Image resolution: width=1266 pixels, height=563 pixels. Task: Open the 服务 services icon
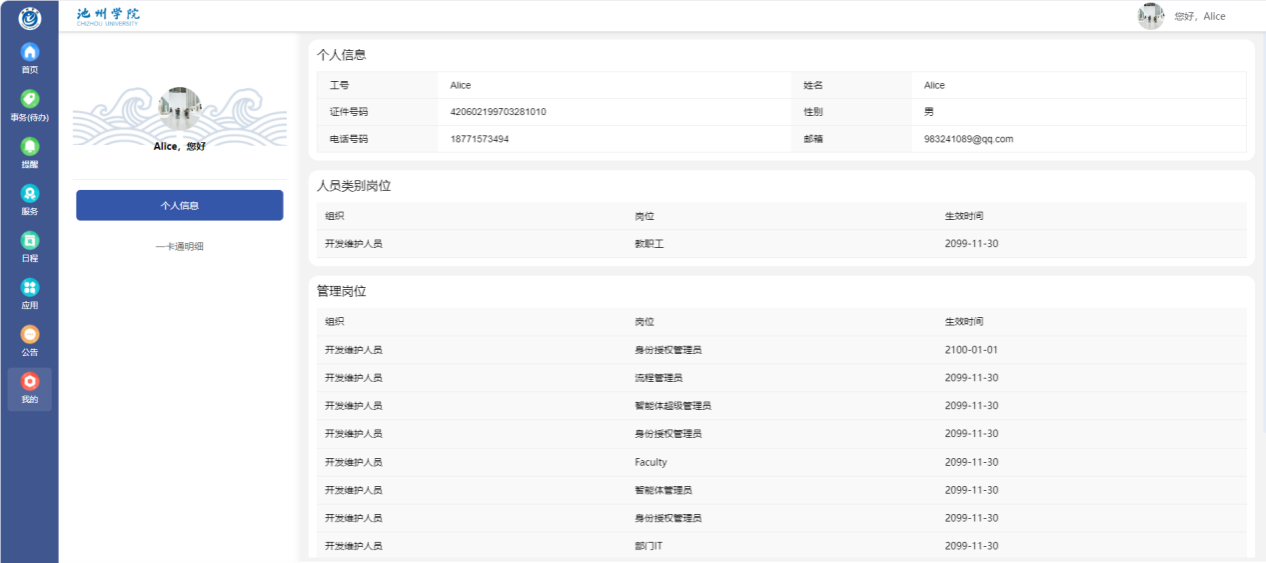(x=30, y=194)
